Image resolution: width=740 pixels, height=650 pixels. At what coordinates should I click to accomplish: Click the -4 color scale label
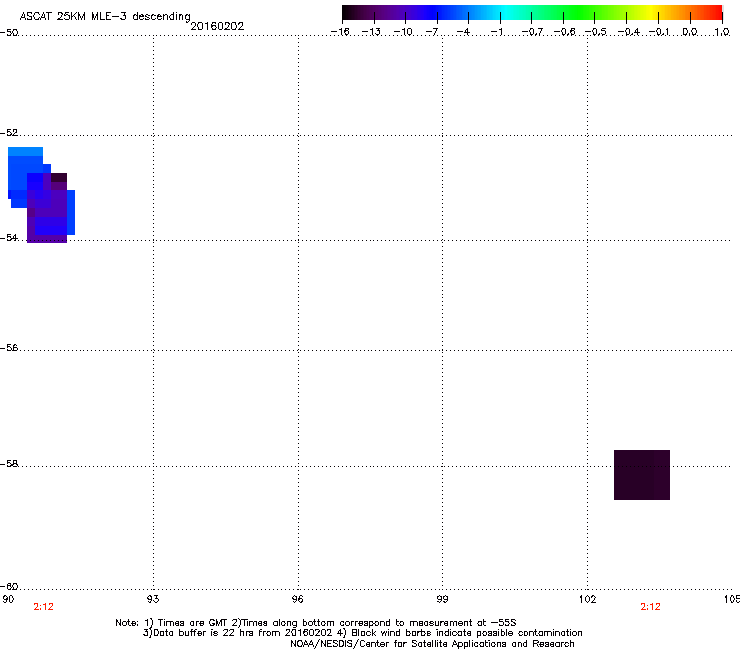coord(463,32)
